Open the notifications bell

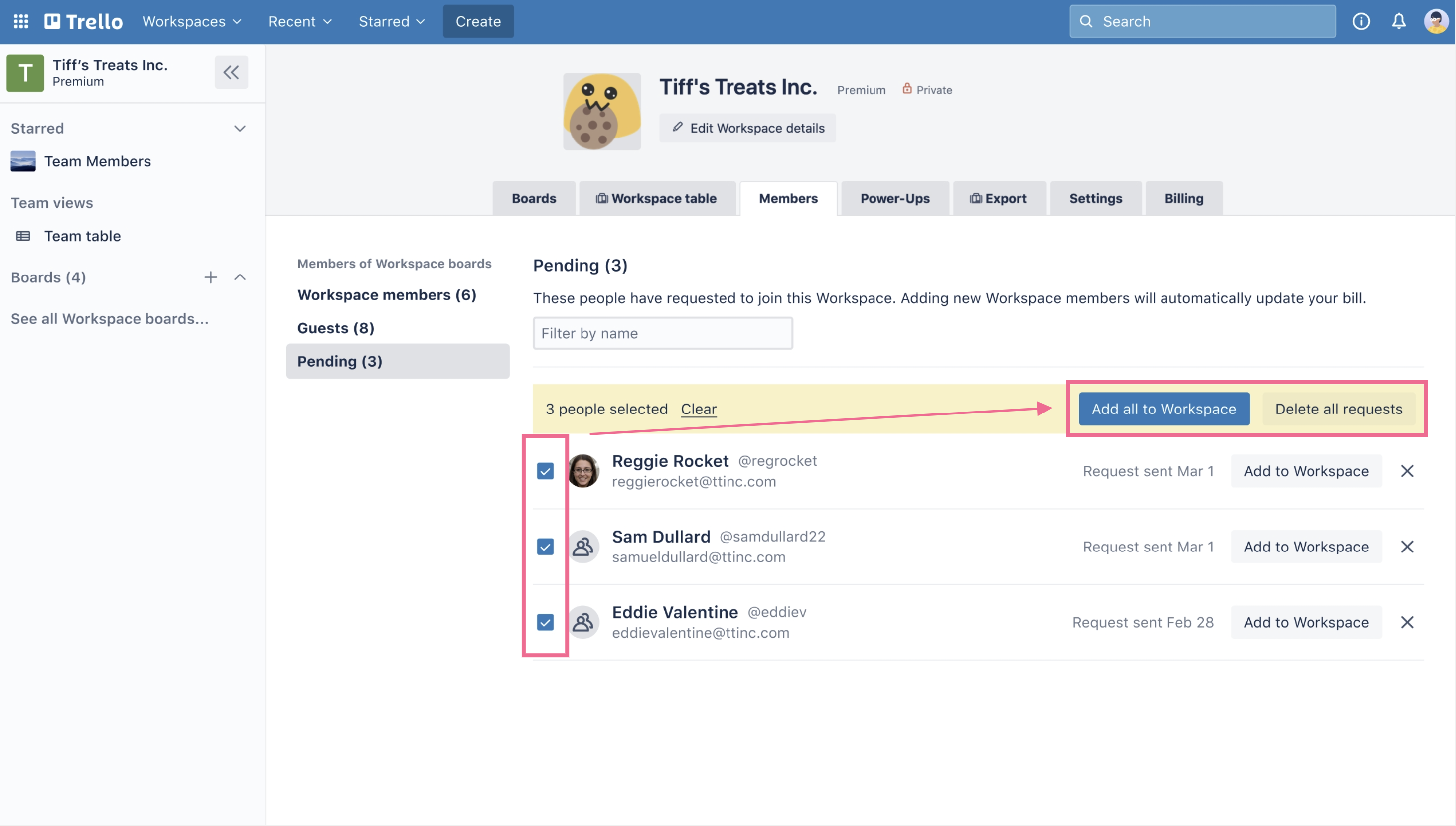1398,21
